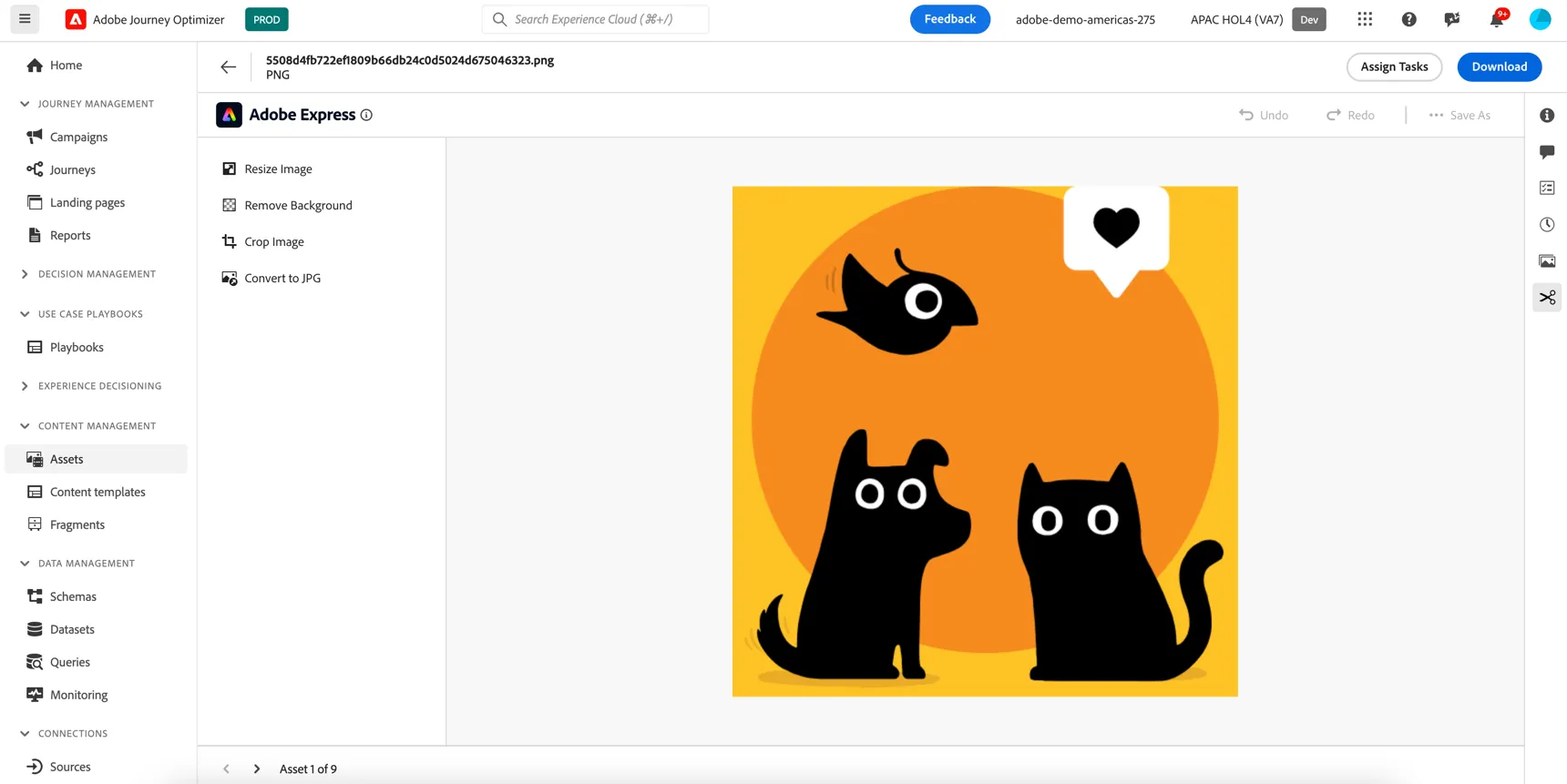Viewport: 1567px width, 784px height.
Task: Open the tasks checklist panel icon
Action: coord(1547,188)
